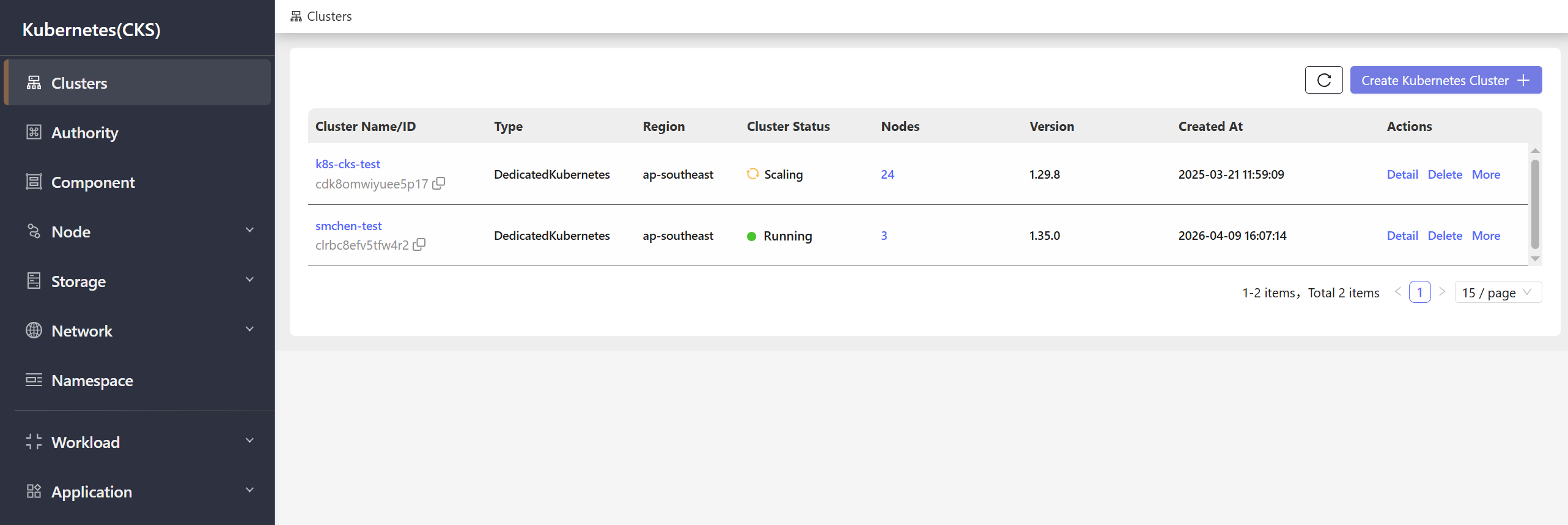Click the Clusters sidebar icon

tap(34, 83)
